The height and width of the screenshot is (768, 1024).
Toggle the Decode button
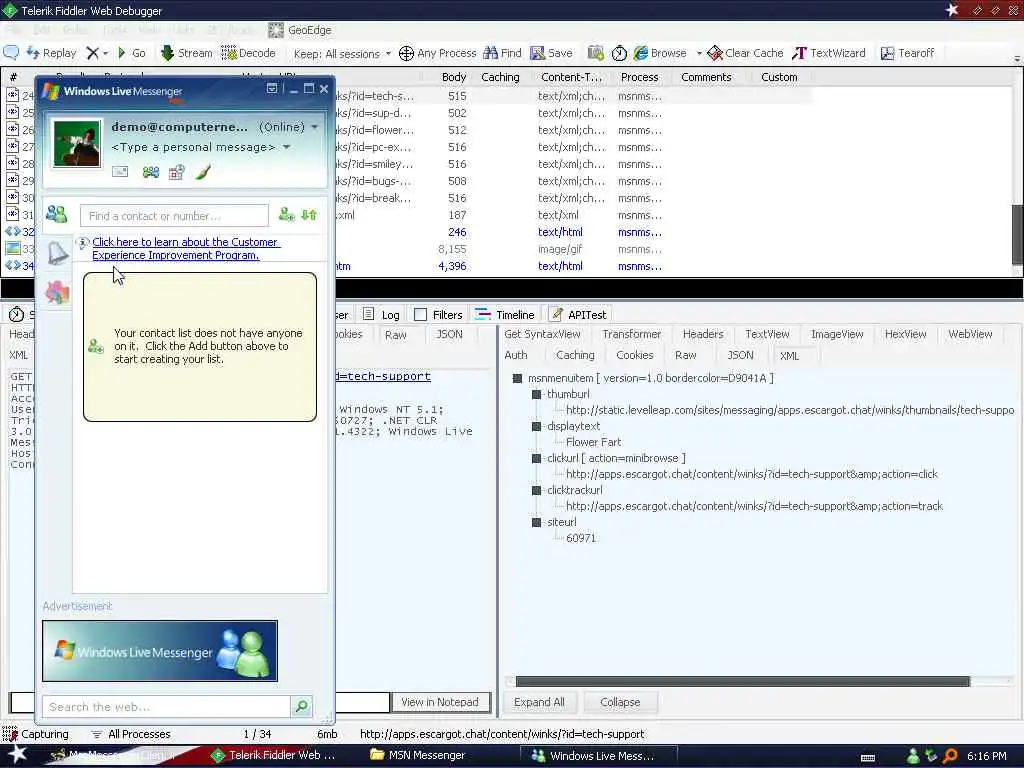click(x=248, y=53)
